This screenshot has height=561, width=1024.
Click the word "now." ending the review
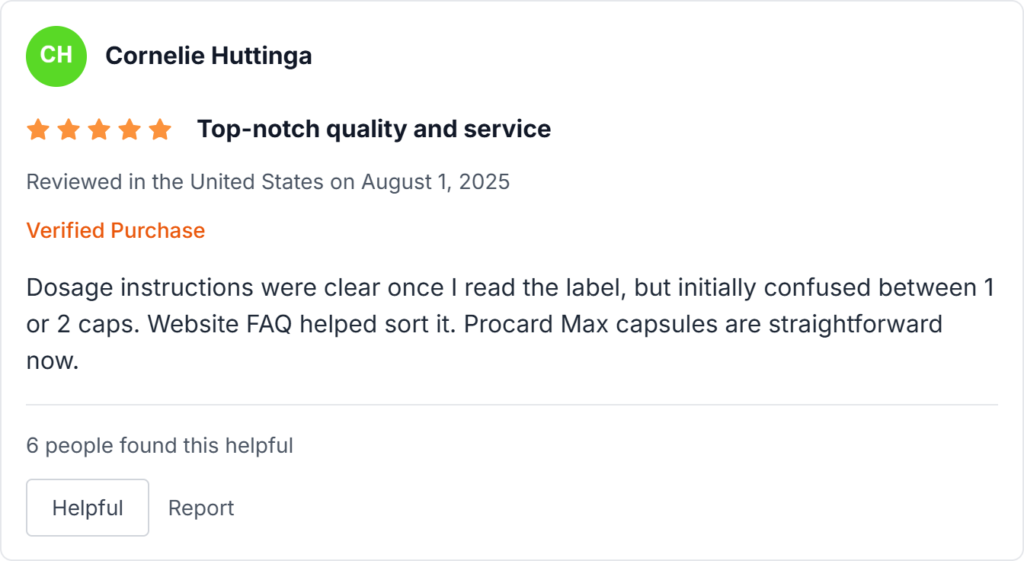[x=52, y=361]
